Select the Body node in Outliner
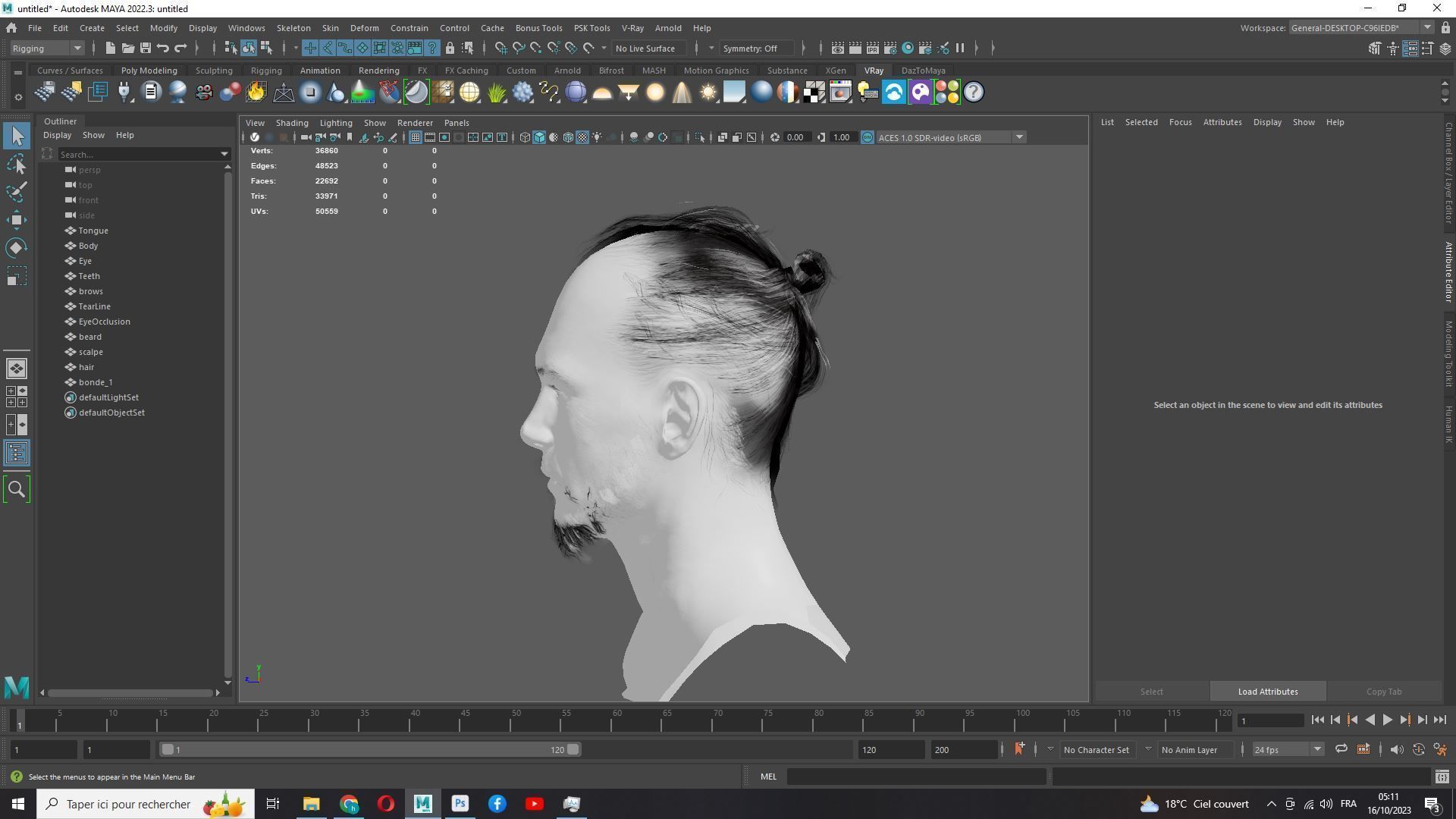 pos(88,246)
